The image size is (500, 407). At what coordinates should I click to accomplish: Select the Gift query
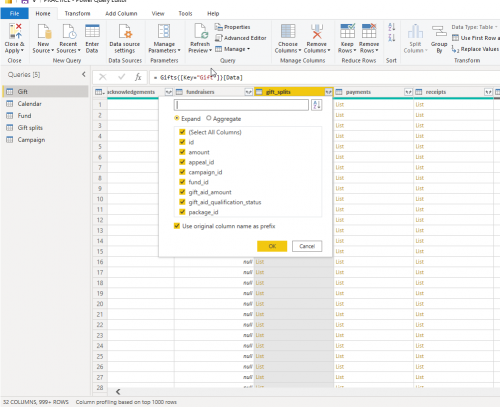pos(46,91)
